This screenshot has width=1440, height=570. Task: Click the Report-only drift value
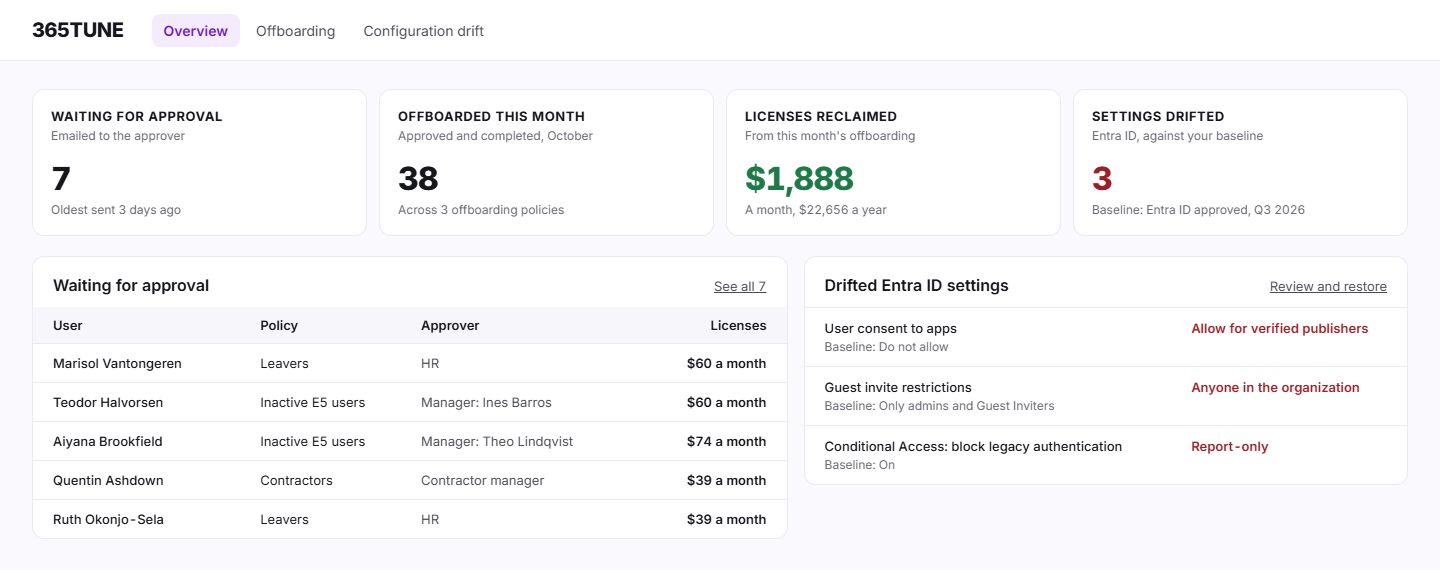(x=1229, y=447)
